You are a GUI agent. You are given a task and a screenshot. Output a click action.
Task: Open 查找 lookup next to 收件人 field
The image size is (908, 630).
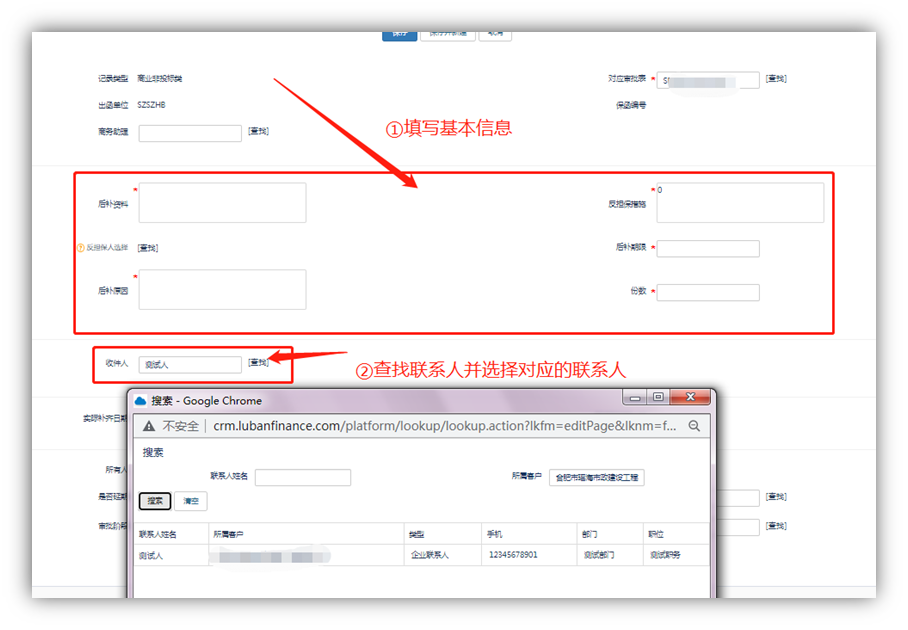click(258, 363)
